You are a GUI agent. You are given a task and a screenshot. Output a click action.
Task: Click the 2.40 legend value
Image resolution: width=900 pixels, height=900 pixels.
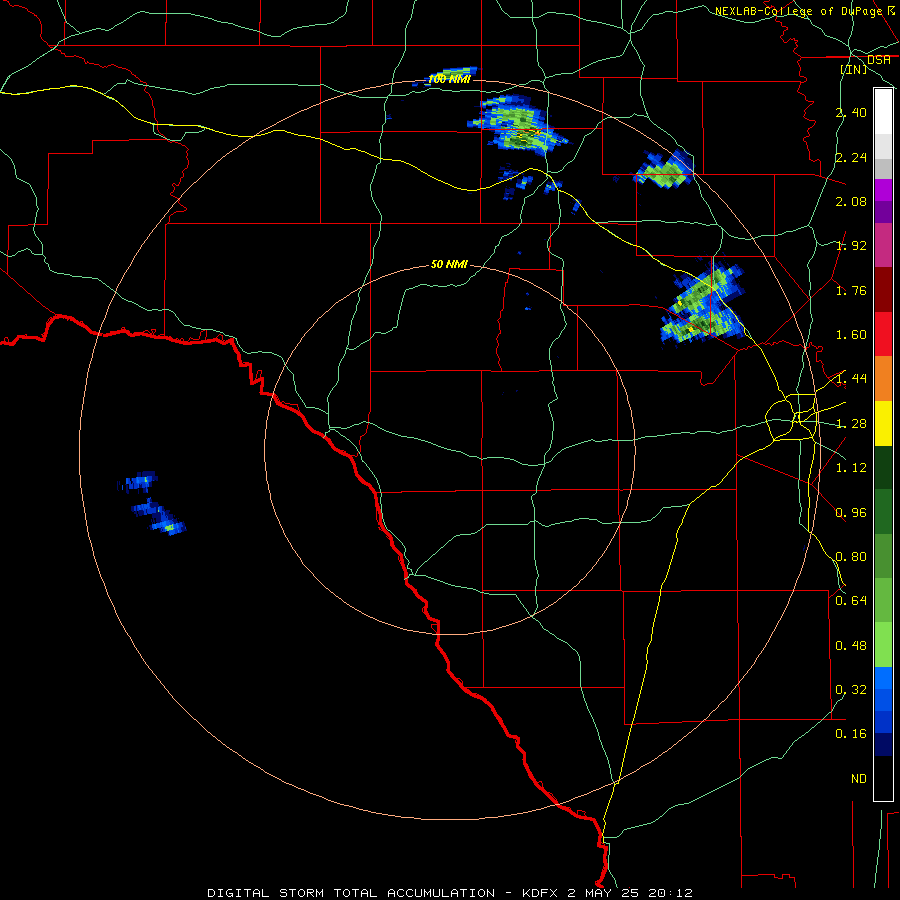(x=851, y=112)
